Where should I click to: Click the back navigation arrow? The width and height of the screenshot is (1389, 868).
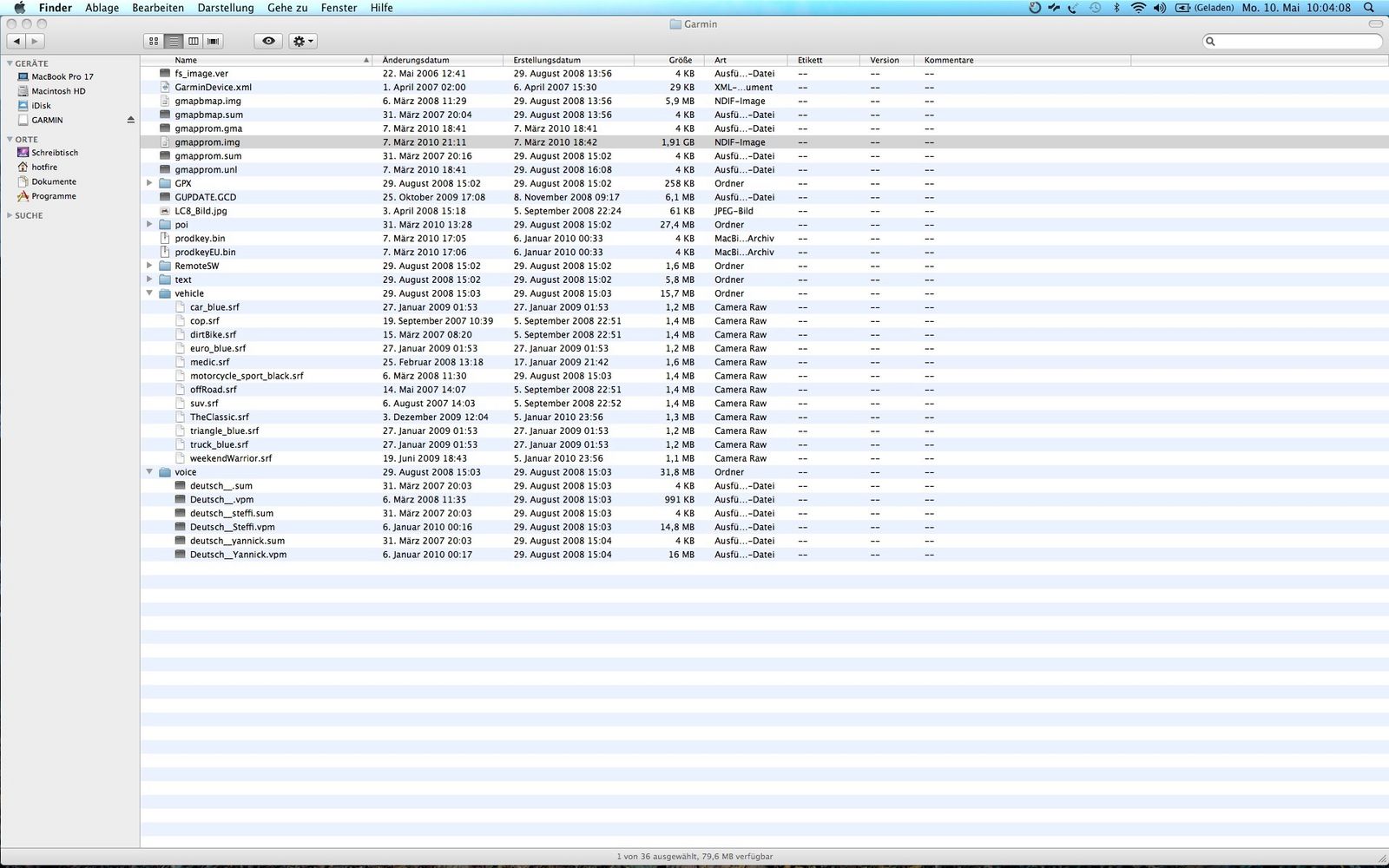coord(16,41)
